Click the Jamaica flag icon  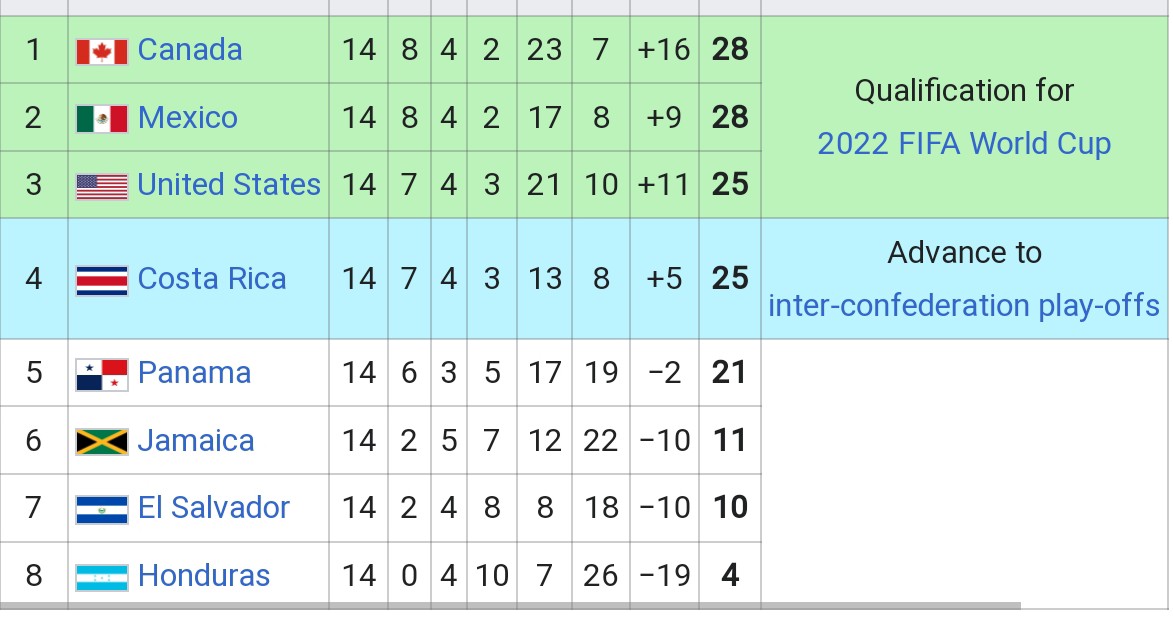coord(102,442)
